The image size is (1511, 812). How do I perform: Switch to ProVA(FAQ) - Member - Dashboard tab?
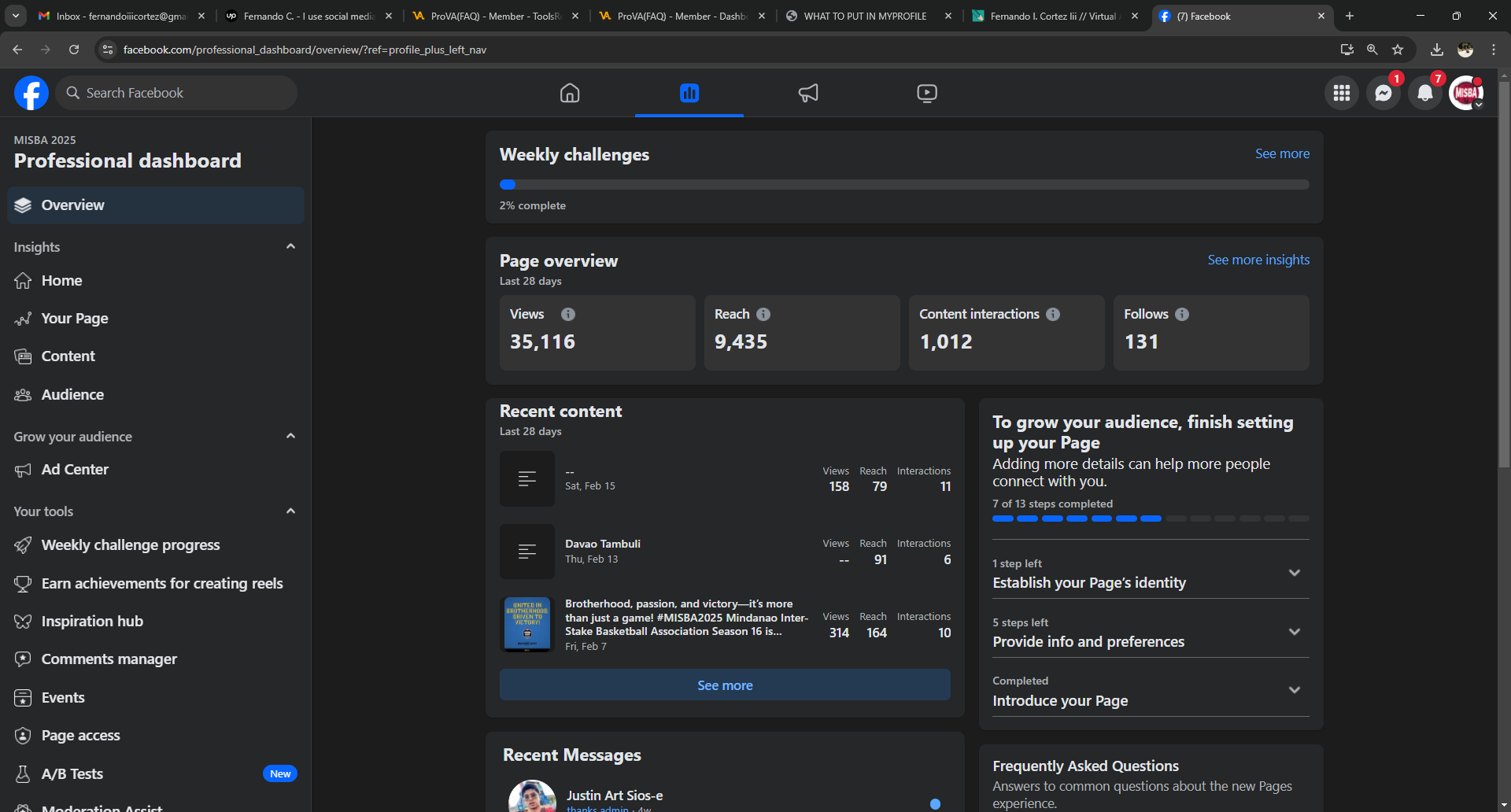click(x=682, y=16)
